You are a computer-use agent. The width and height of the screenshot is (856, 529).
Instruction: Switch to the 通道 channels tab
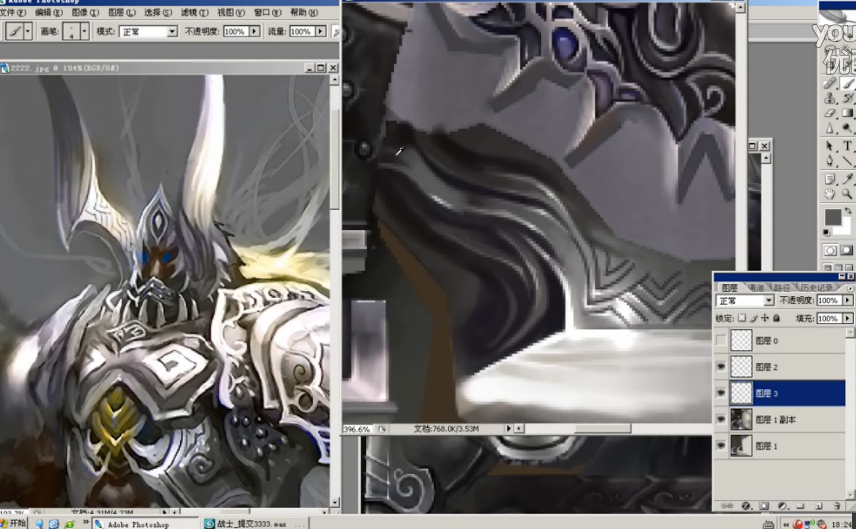(756, 288)
